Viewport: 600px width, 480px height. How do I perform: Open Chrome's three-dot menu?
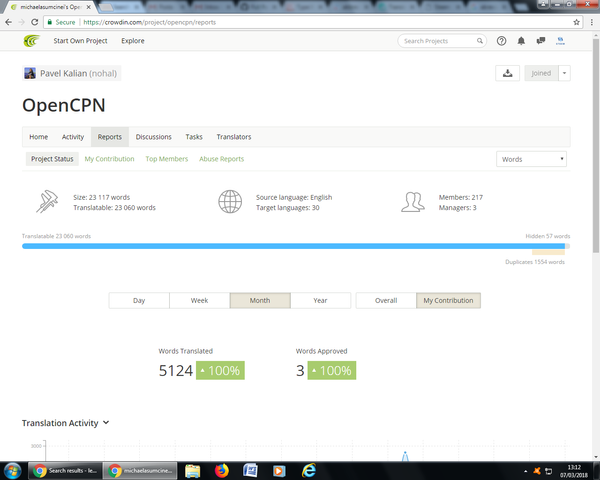592,22
